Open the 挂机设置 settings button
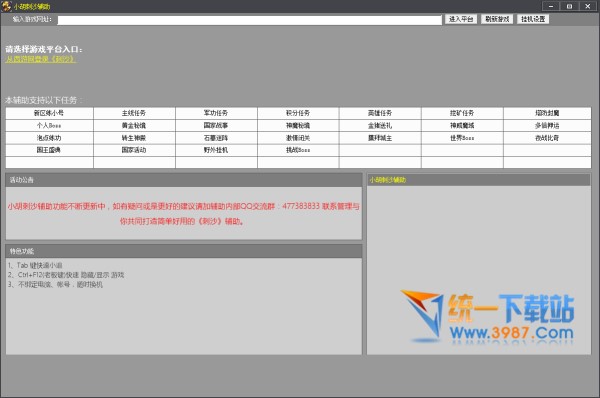 [533, 19]
